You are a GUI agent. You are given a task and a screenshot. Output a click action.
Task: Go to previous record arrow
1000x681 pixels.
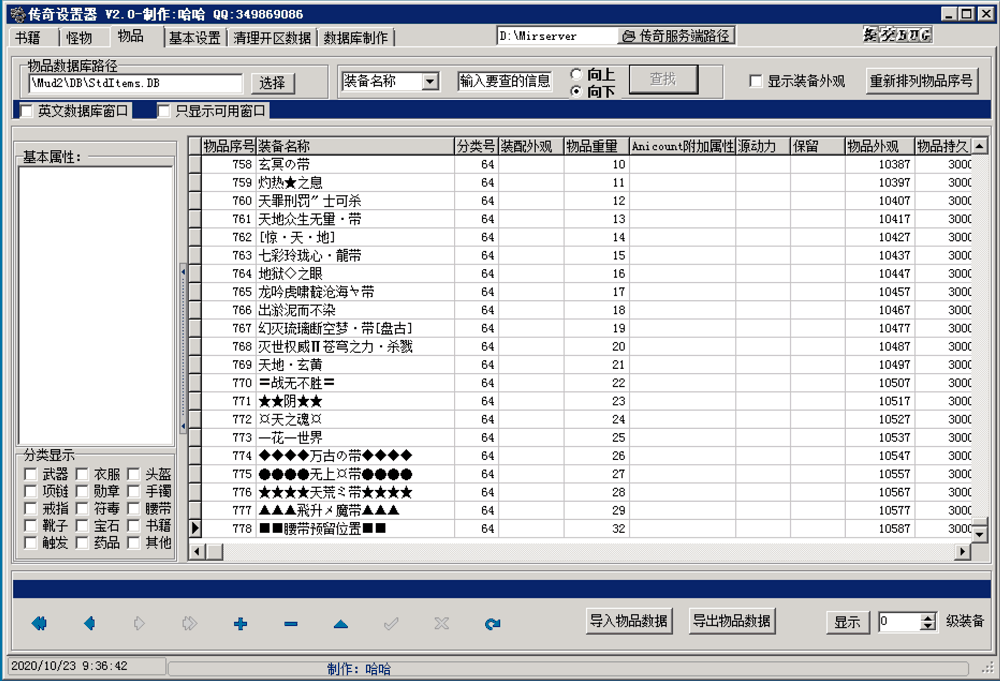click(89, 623)
